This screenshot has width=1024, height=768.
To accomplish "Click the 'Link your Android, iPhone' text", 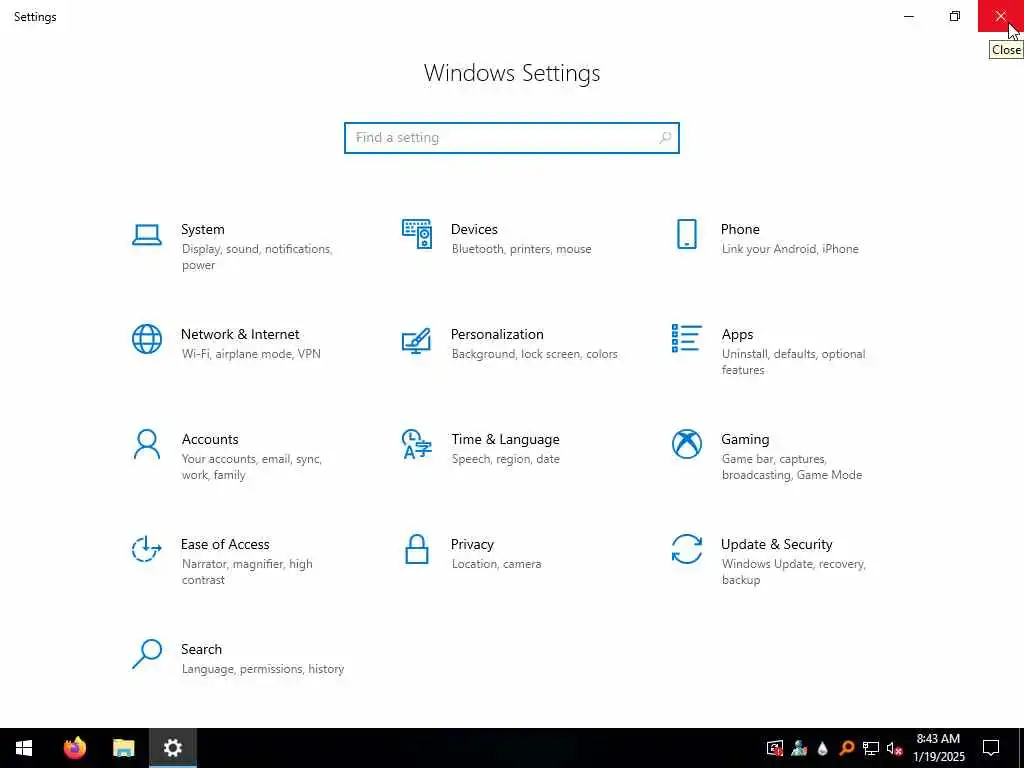I will [790, 249].
